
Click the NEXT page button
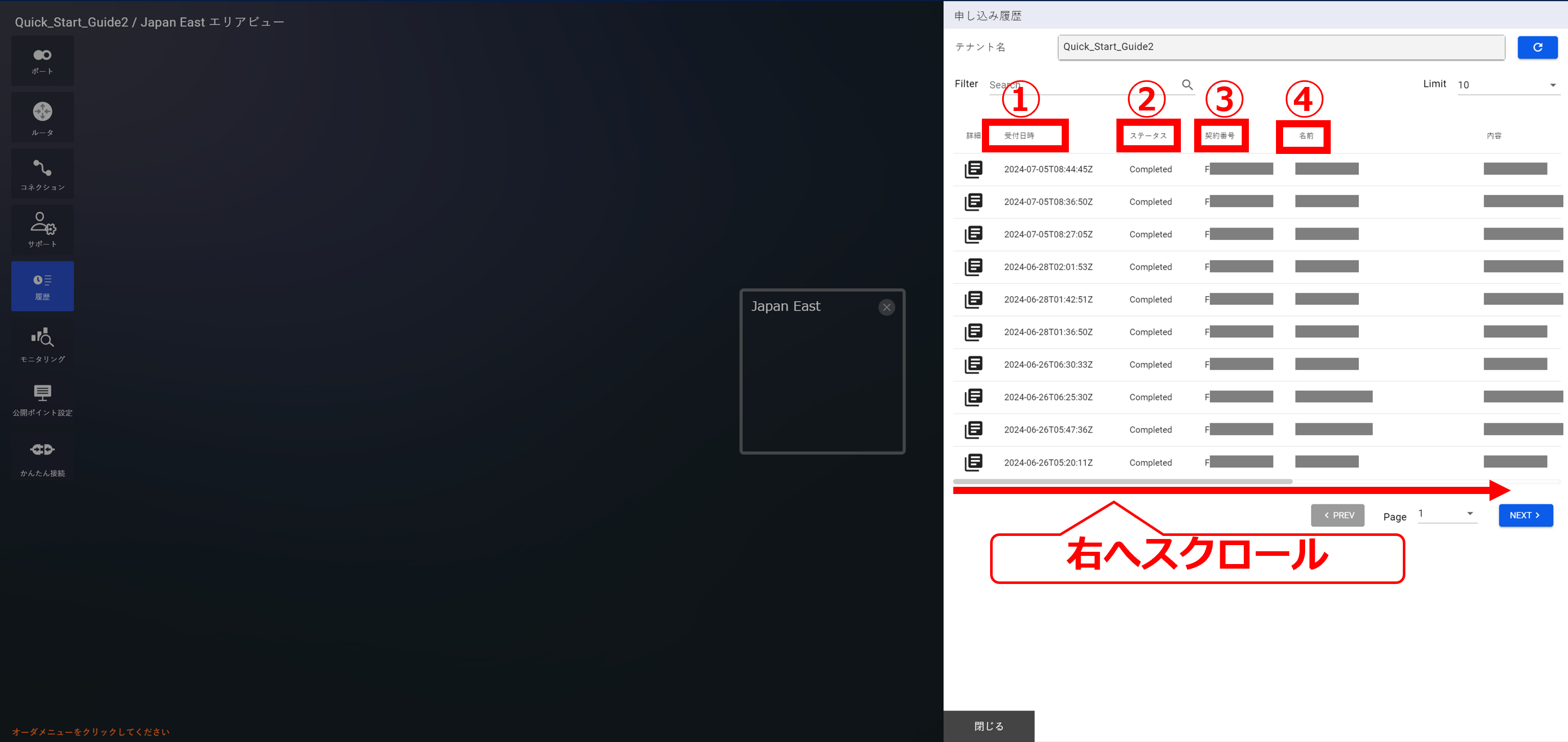[1525, 515]
